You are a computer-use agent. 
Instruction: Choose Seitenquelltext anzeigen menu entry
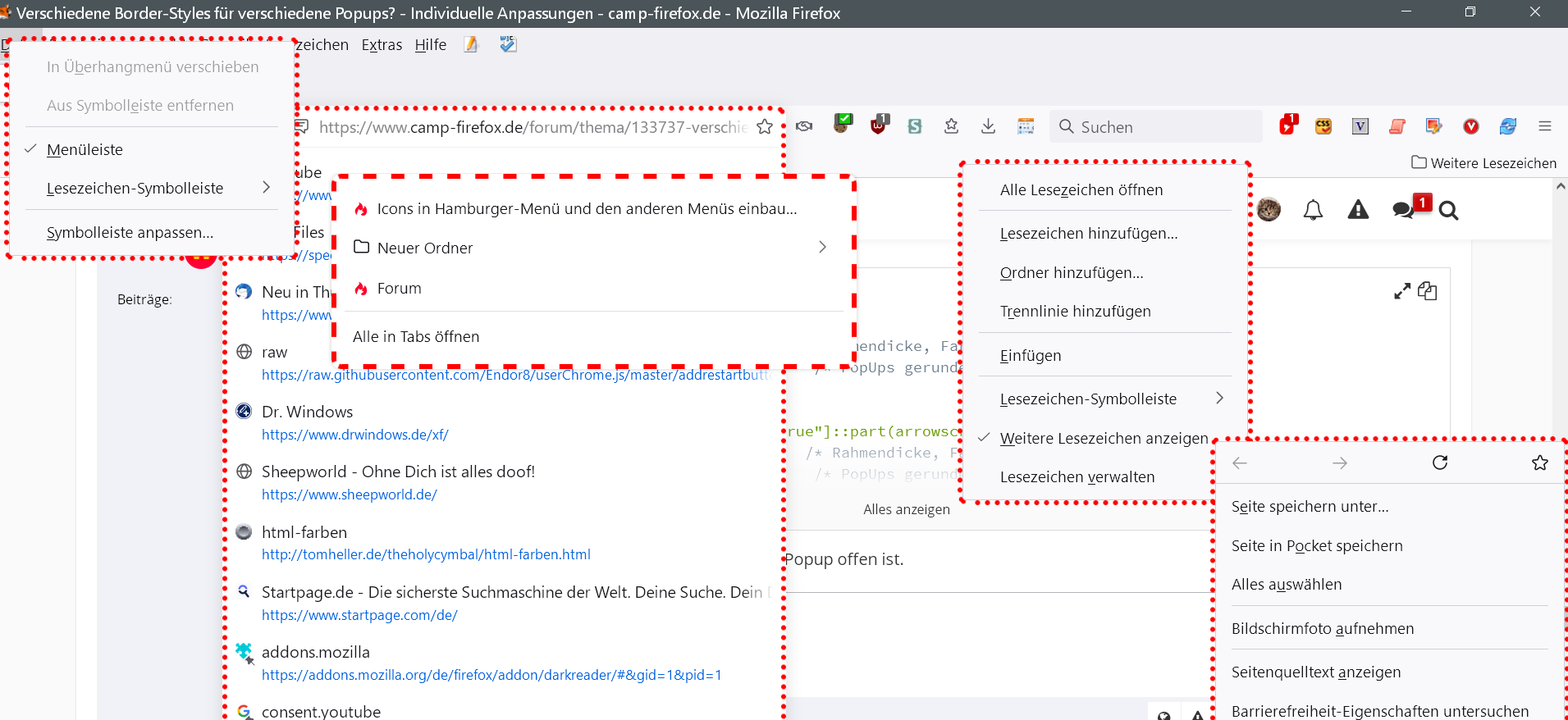coord(1390,672)
